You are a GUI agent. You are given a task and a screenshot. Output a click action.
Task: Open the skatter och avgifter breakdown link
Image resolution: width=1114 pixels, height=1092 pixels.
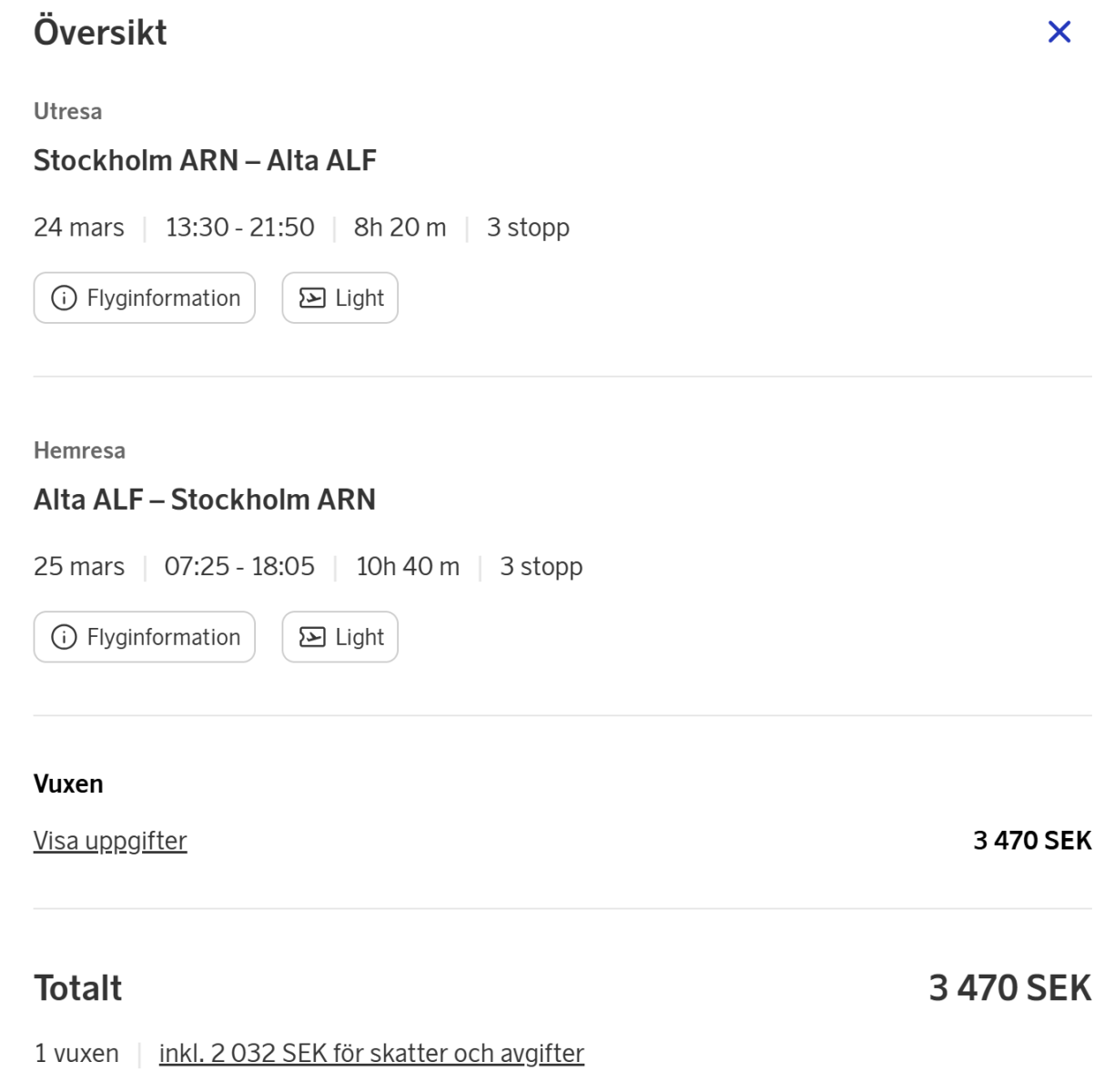(x=371, y=1053)
